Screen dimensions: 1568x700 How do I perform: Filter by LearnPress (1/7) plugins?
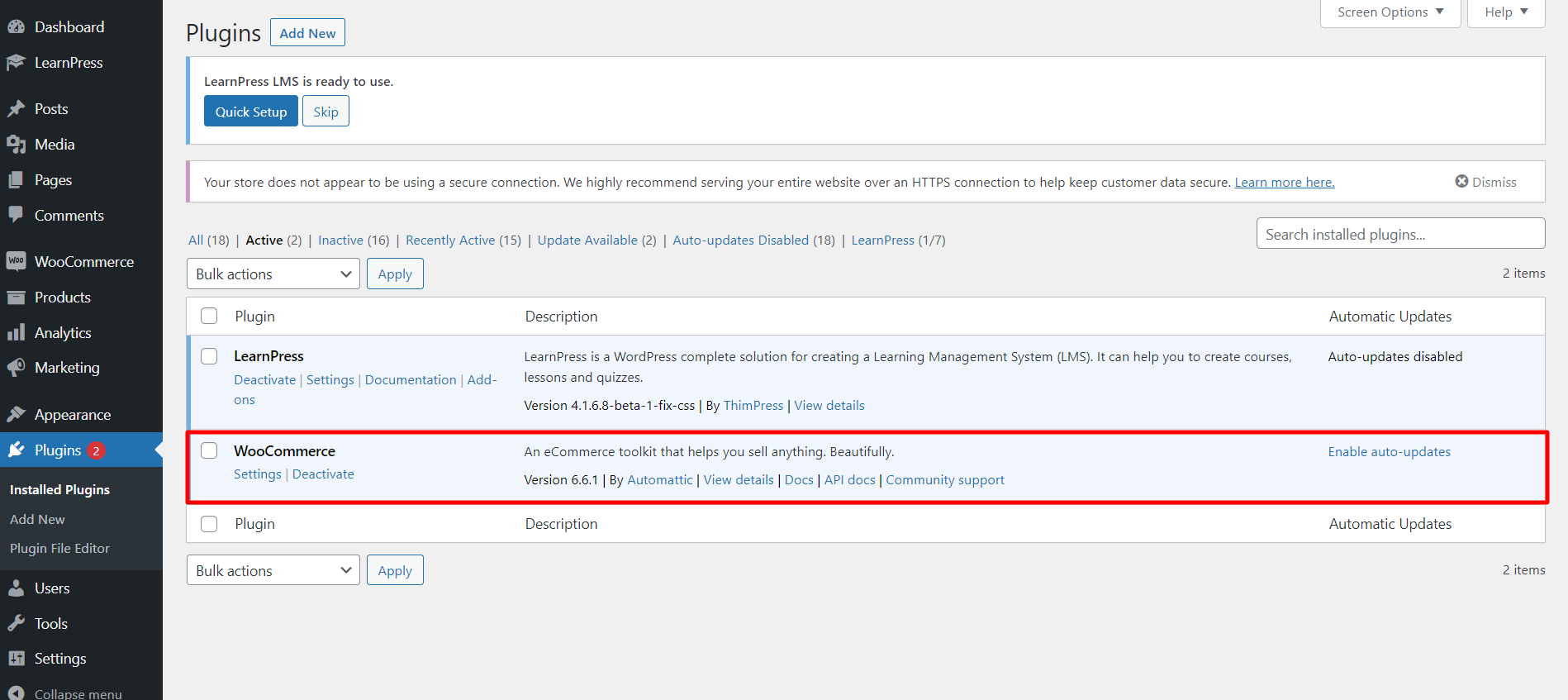click(899, 240)
